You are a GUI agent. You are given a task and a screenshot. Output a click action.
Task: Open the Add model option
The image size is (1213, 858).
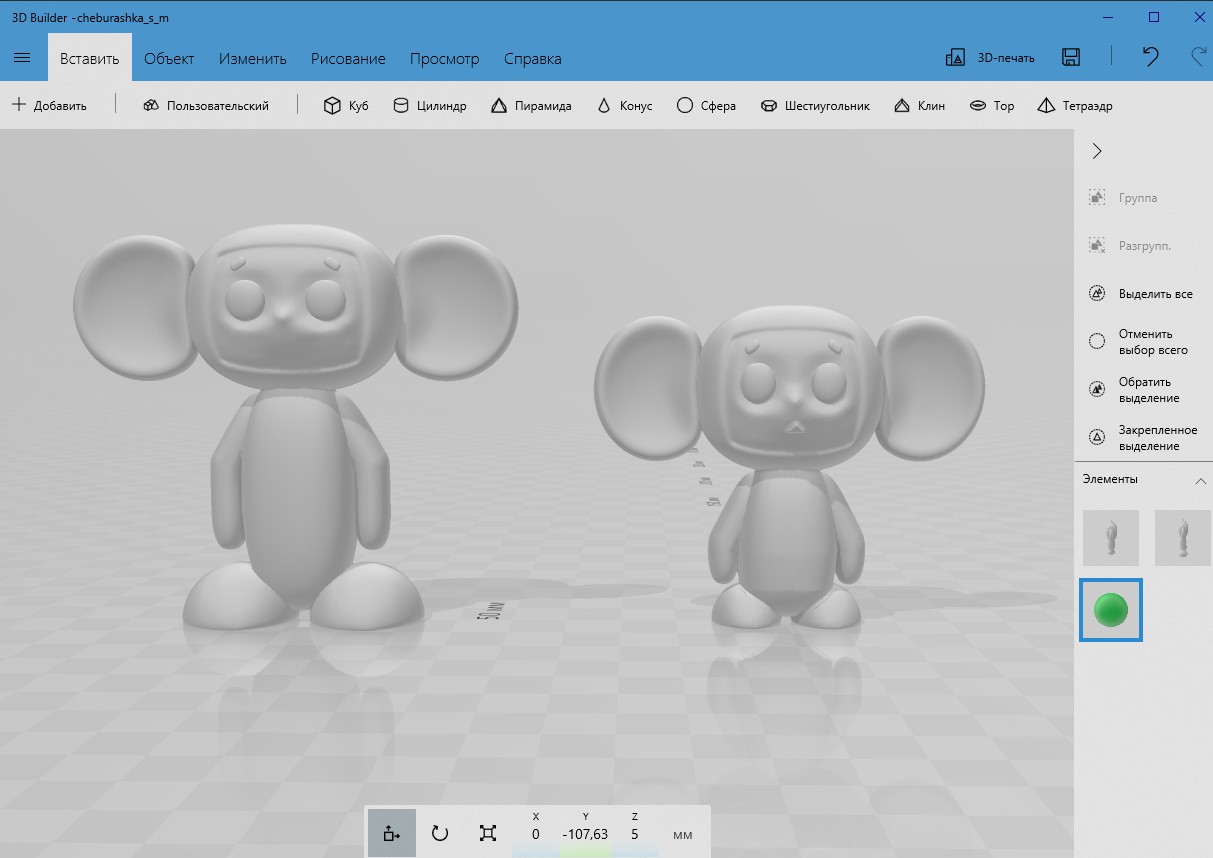point(49,106)
